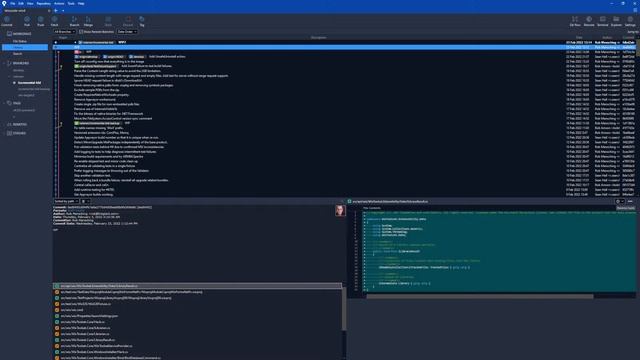Click the Push toolbar icon
This screenshot has height=360, width=640.
[x=40, y=21]
